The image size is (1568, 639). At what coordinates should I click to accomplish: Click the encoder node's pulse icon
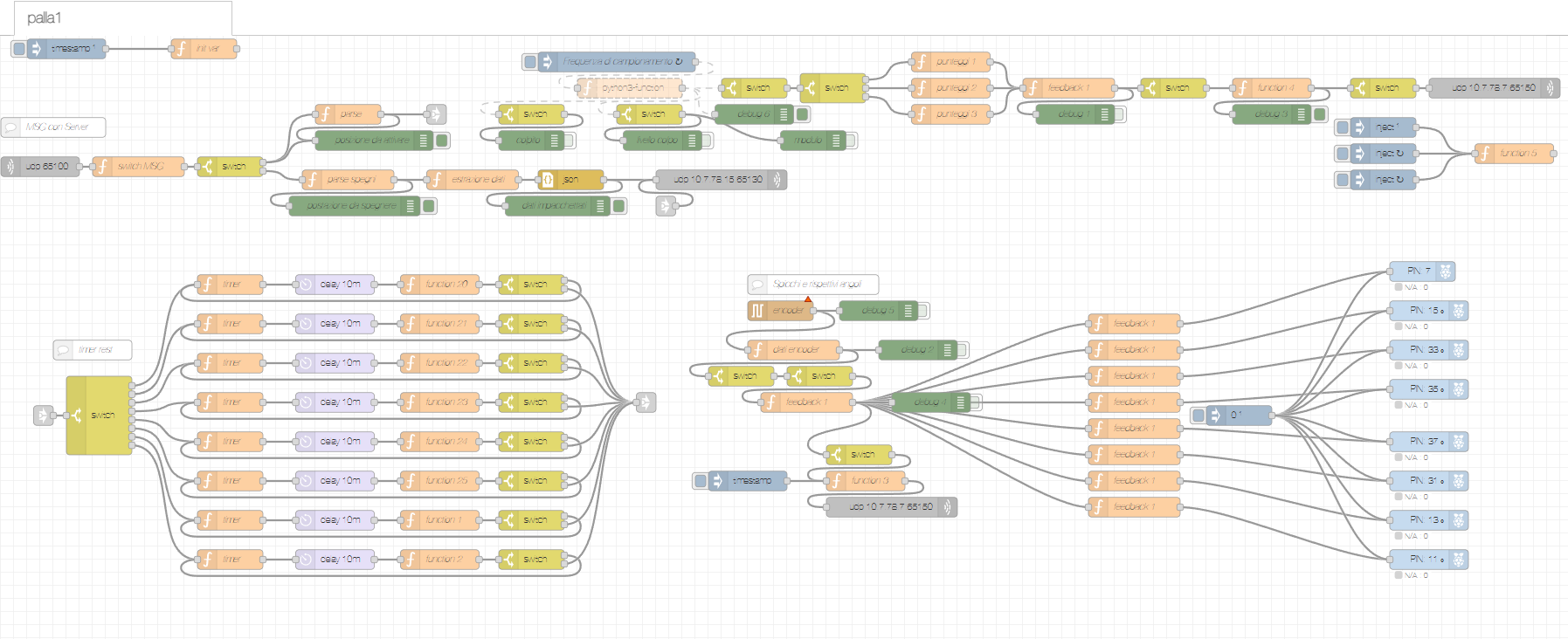(757, 311)
